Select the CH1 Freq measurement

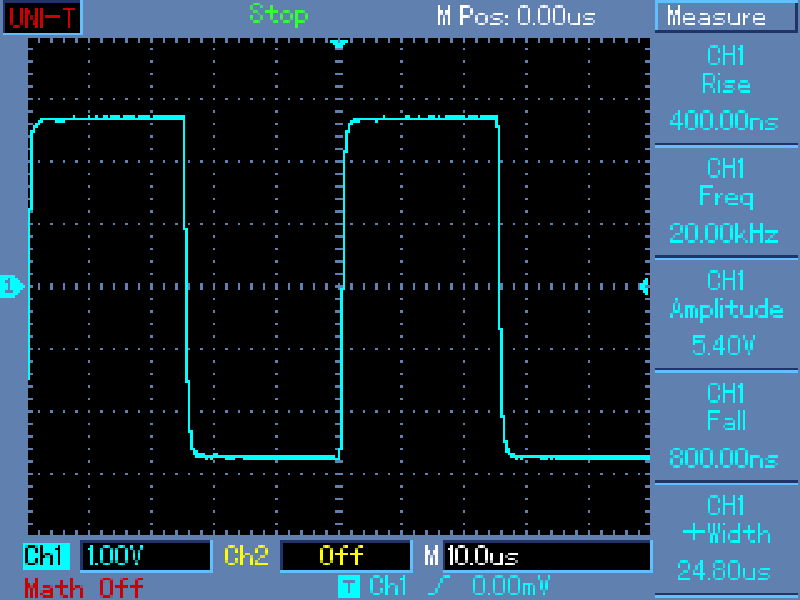click(726, 202)
